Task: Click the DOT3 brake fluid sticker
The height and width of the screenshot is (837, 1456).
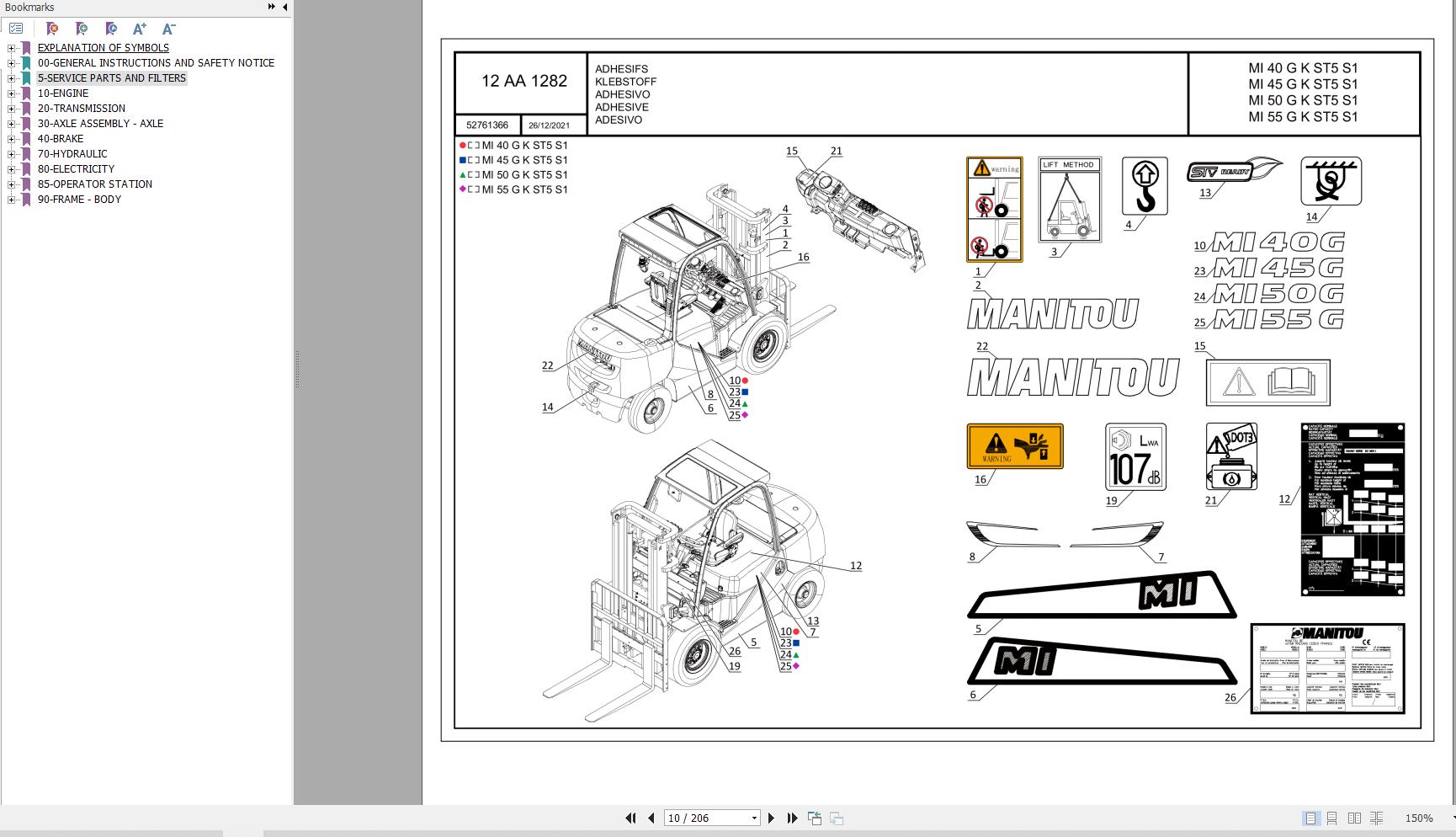Action: [x=1231, y=456]
